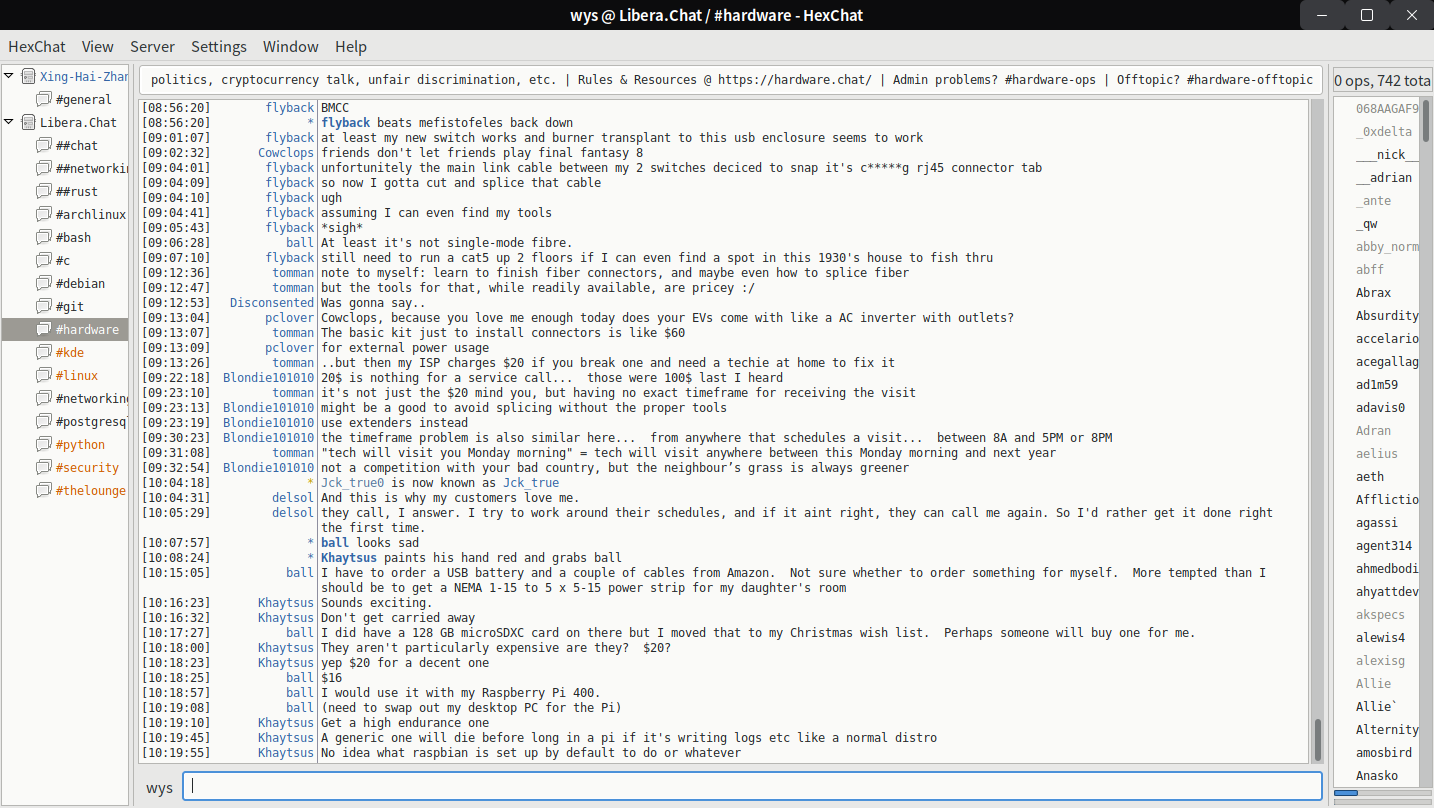Click the #hardware-ops channel link in topic
The image size is (1434, 808).
coord(1050,80)
